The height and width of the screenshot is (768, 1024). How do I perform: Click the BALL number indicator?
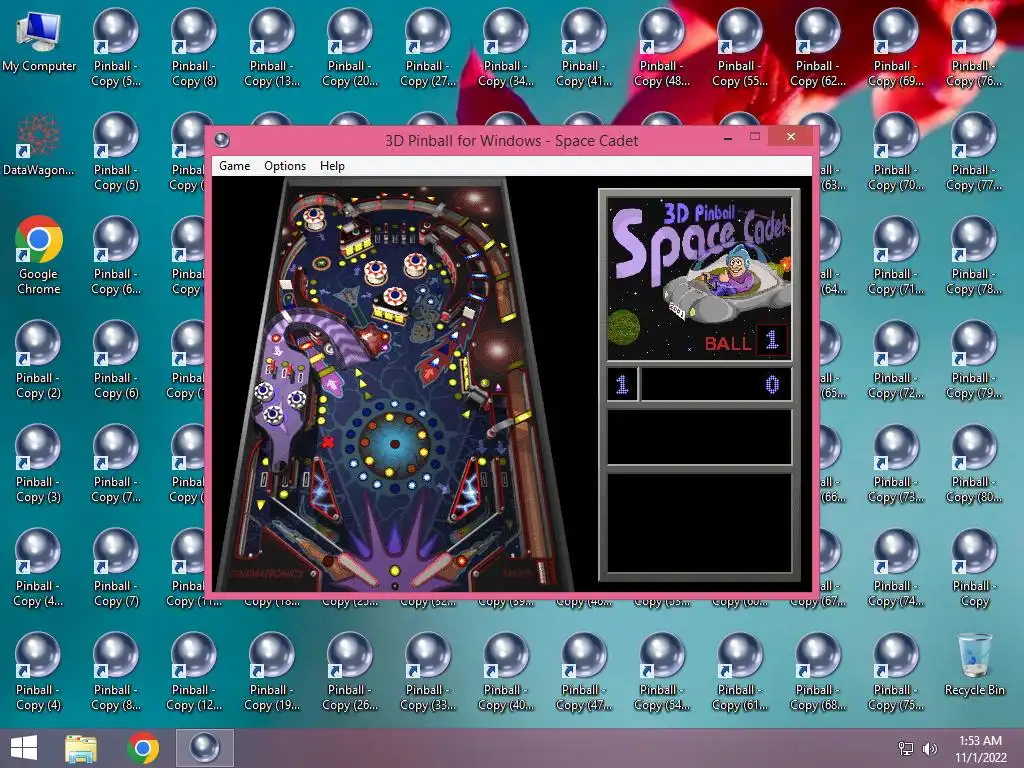click(x=771, y=340)
